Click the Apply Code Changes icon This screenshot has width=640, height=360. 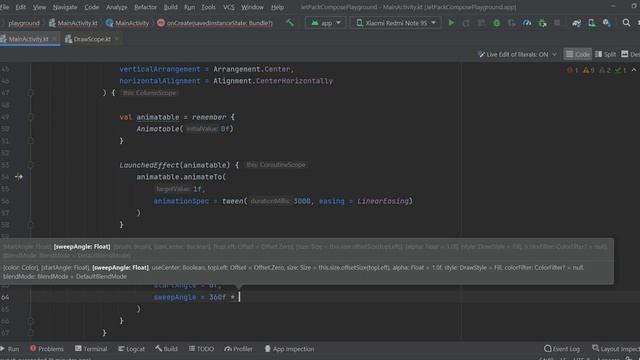click(482, 23)
